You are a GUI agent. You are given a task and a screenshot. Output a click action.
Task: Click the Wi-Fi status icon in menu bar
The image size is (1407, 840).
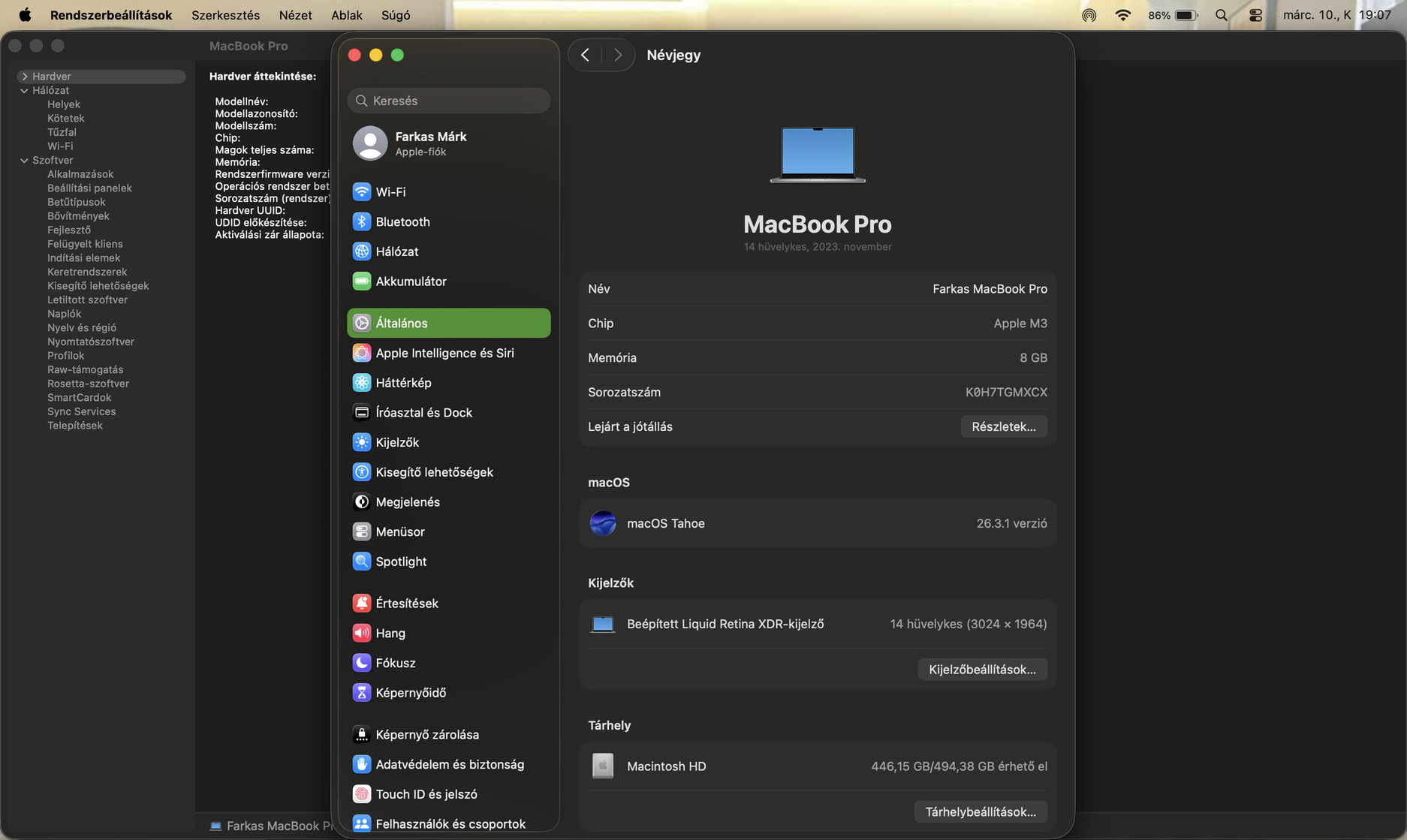[1123, 15]
